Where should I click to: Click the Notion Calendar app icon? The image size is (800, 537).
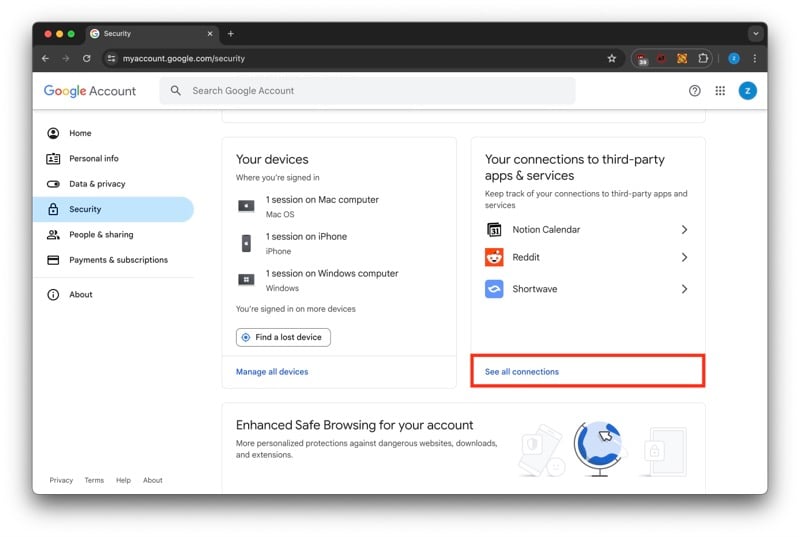pos(494,229)
